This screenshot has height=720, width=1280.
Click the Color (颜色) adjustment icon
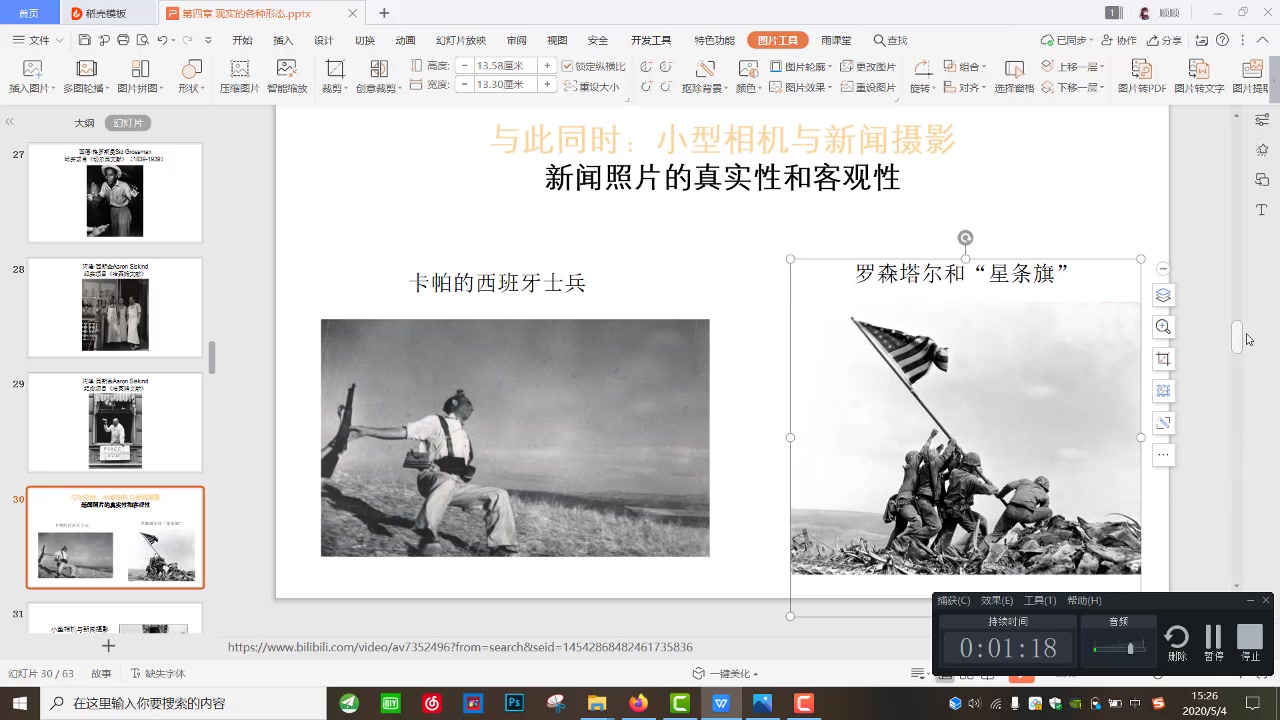tap(748, 69)
